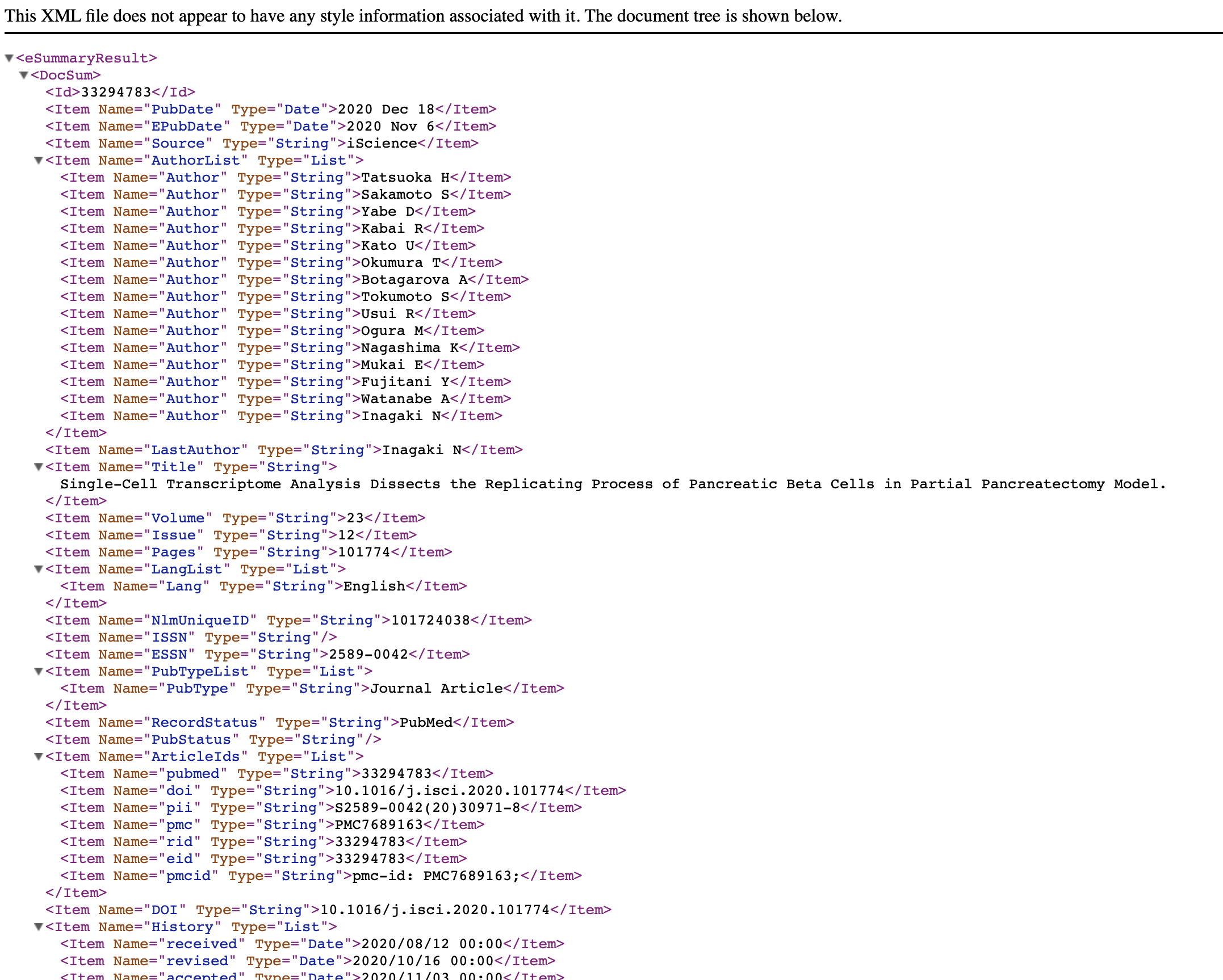Click first author Tatsuoka H
1223x980 pixels.
[405, 178]
